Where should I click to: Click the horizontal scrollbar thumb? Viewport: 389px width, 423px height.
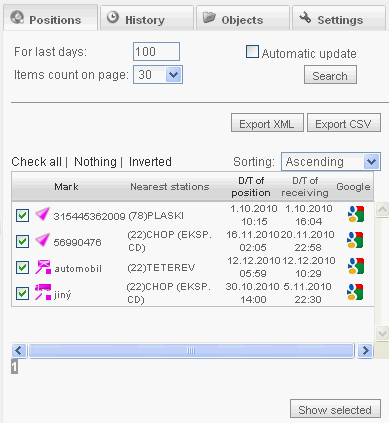tap(191, 351)
